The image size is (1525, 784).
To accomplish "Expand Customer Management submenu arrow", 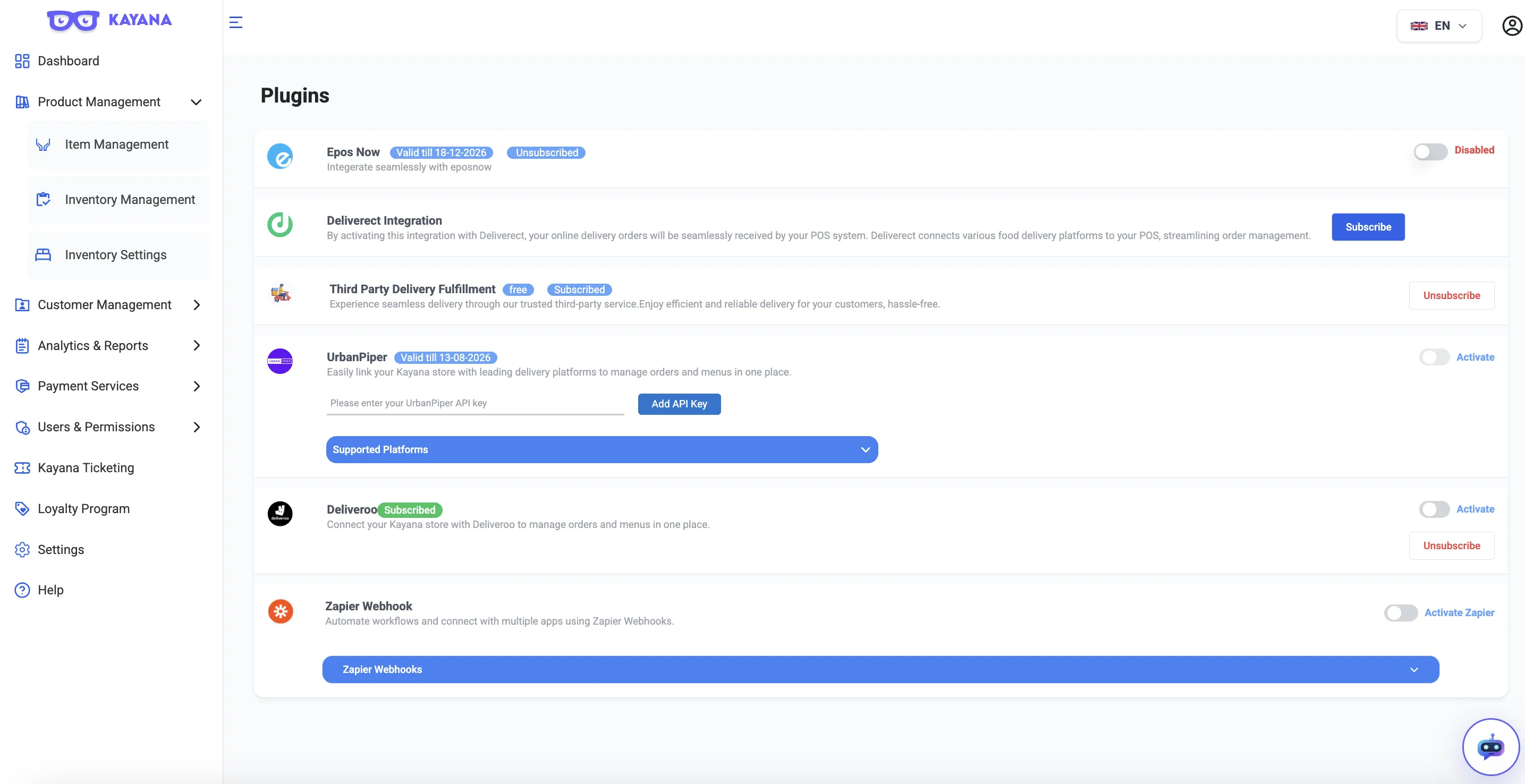I will [x=197, y=305].
